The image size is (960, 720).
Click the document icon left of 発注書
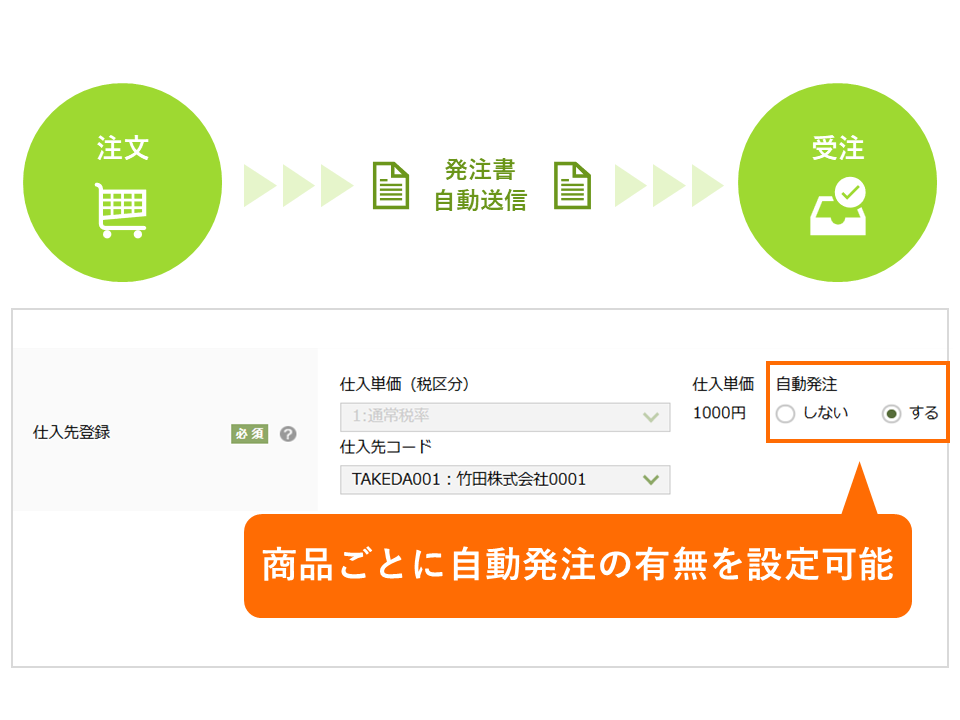(391, 185)
